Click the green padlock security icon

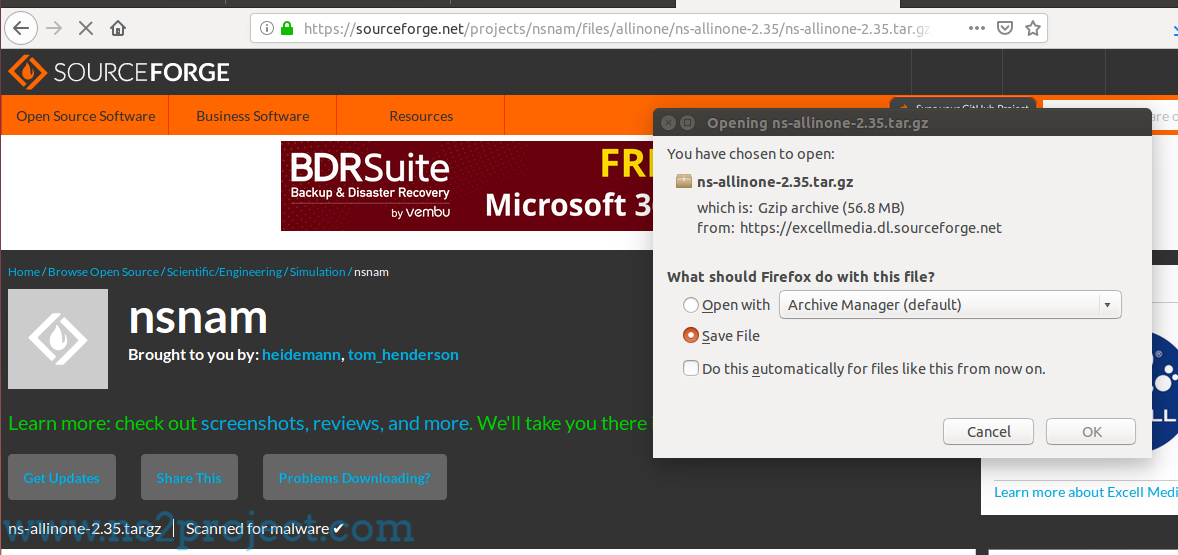point(286,29)
